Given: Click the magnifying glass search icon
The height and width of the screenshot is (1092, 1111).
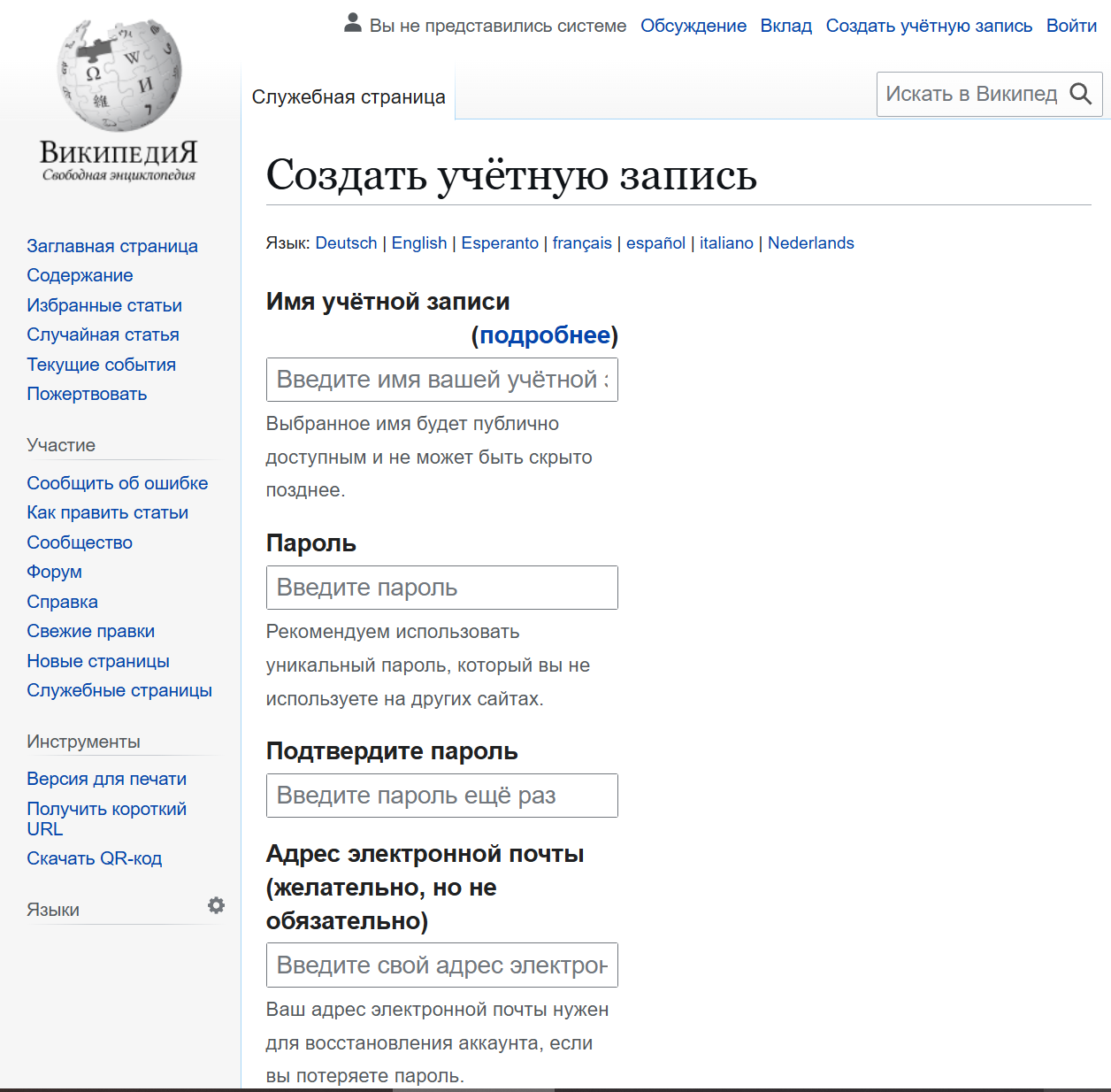Looking at the screenshot, I should (1081, 94).
